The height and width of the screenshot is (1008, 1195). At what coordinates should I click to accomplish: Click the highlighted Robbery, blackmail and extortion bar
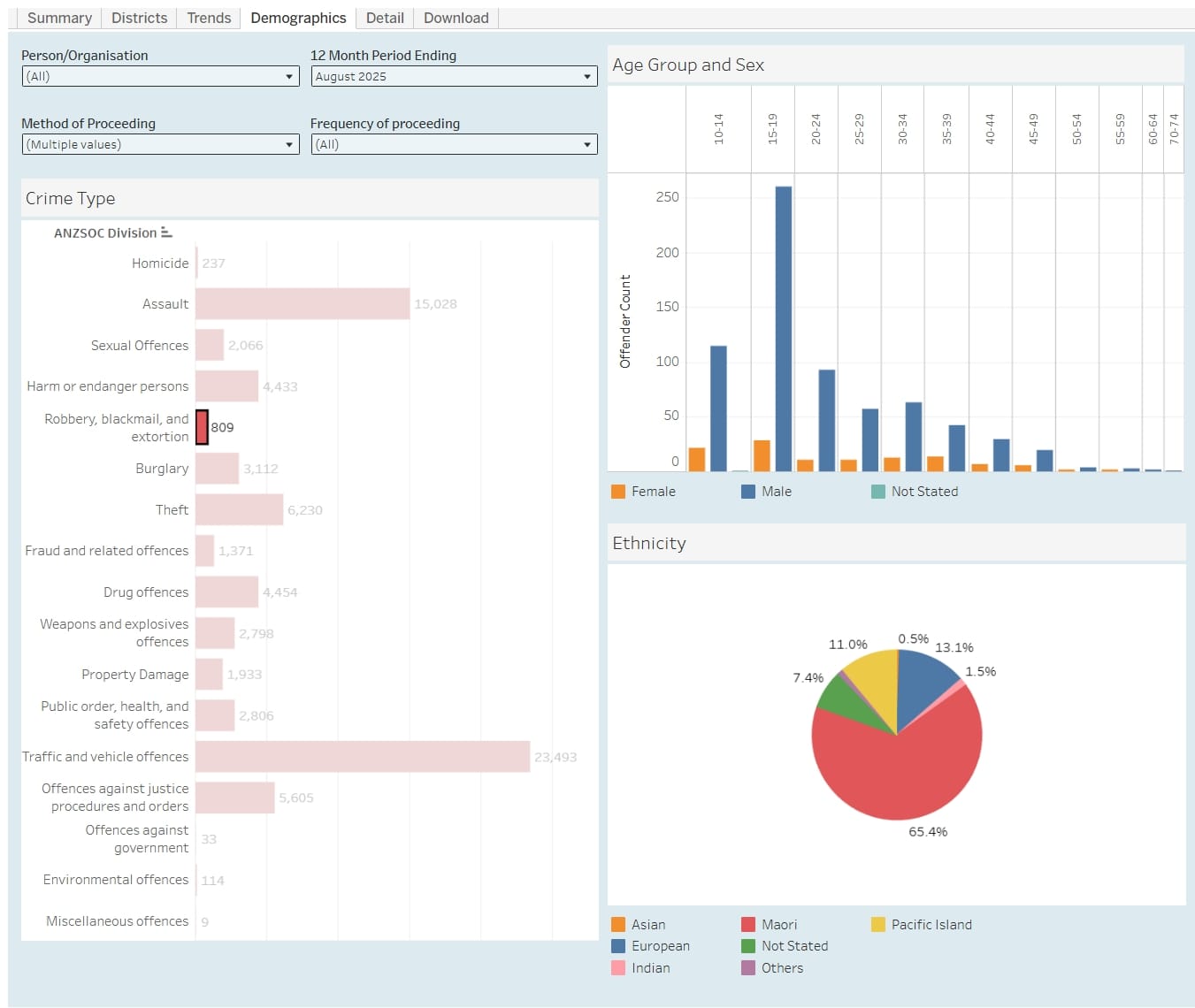click(202, 427)
